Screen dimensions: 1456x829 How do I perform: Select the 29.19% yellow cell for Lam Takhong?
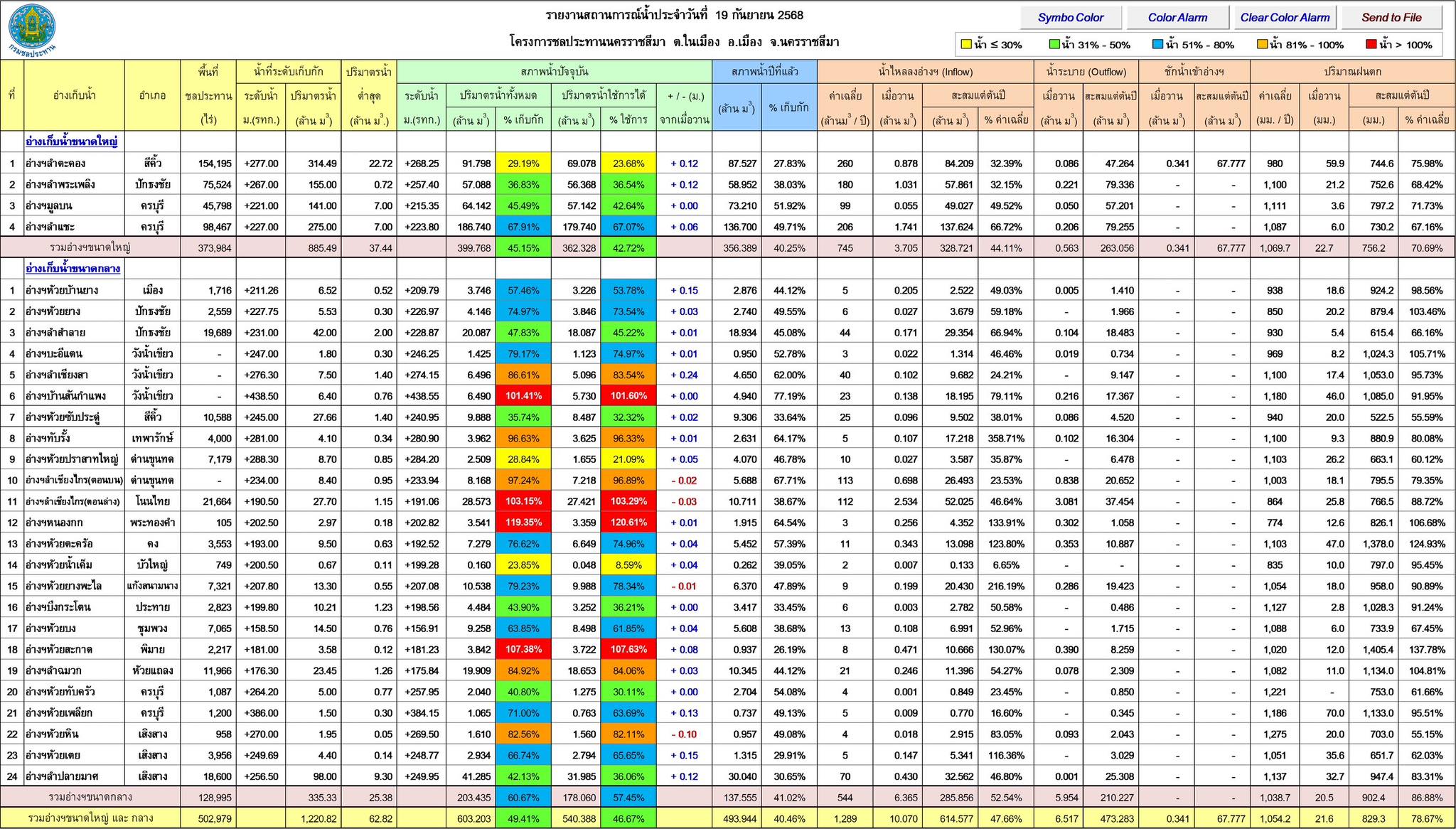coord(523,164)
